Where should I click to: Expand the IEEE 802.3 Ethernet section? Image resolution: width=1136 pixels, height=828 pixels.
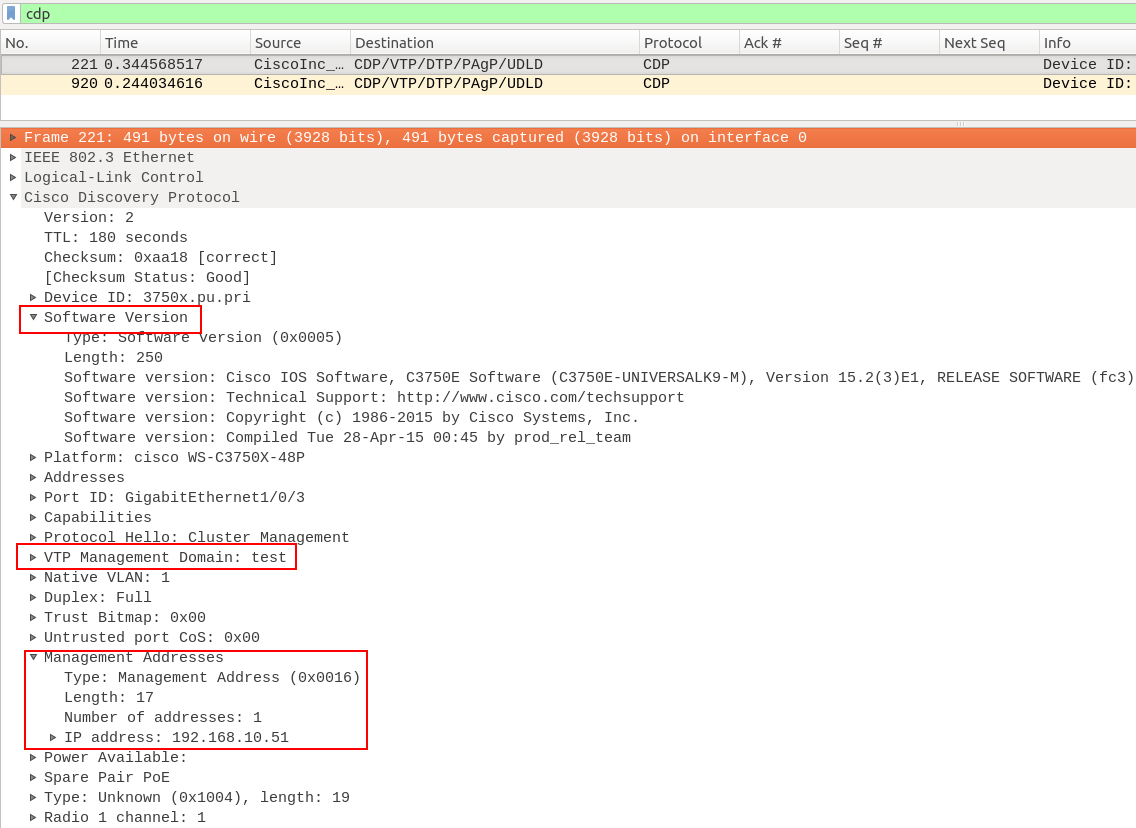tap(13, 157)
